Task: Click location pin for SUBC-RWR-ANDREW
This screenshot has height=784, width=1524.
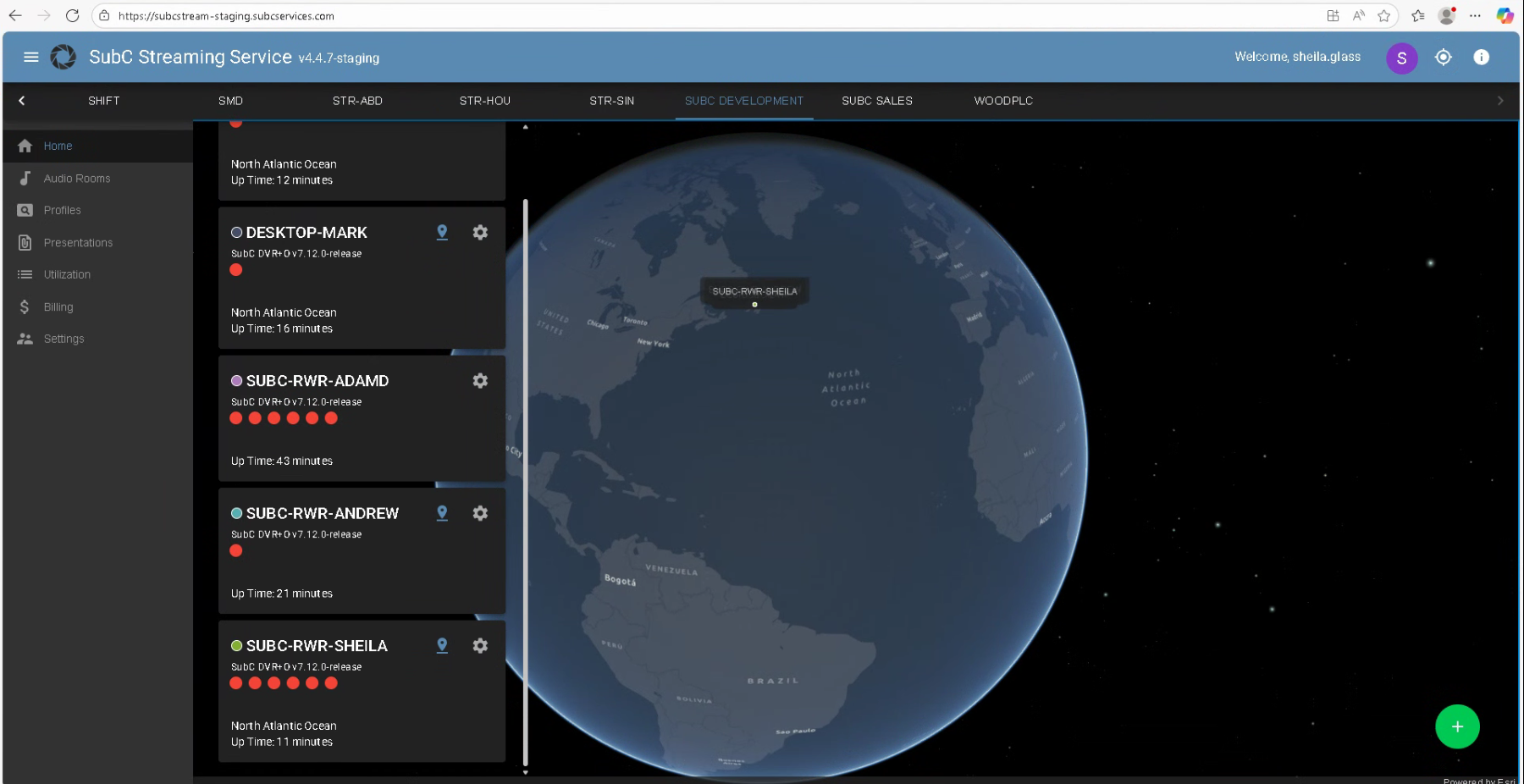Action: [x=442, y=513]
